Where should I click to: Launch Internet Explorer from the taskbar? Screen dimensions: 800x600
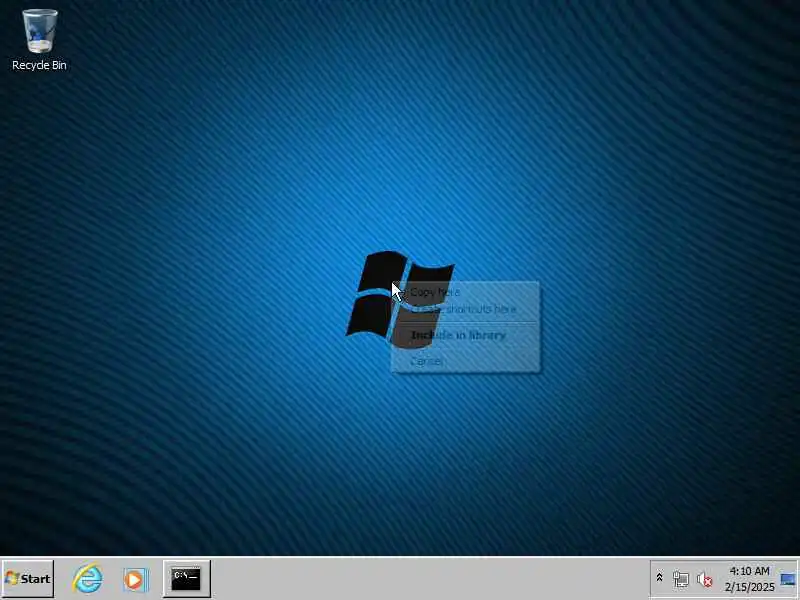(x=88, y=578)
